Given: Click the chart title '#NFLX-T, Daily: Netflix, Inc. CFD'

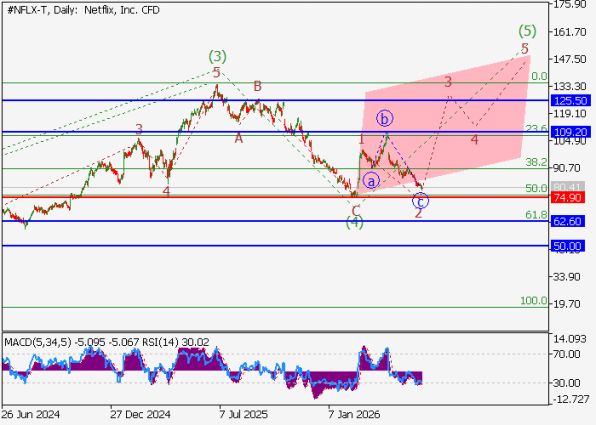Looking at the screenshot, I should 83,10.
